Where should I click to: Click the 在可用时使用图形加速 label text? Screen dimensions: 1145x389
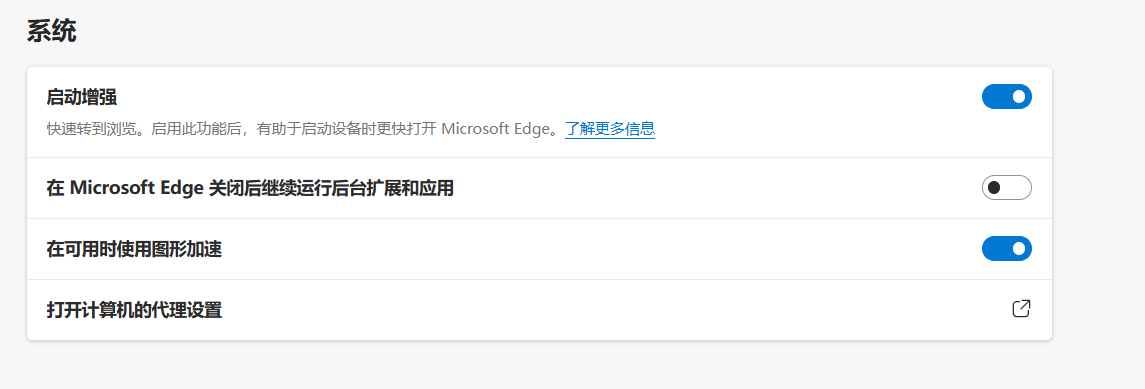[134, 250]
